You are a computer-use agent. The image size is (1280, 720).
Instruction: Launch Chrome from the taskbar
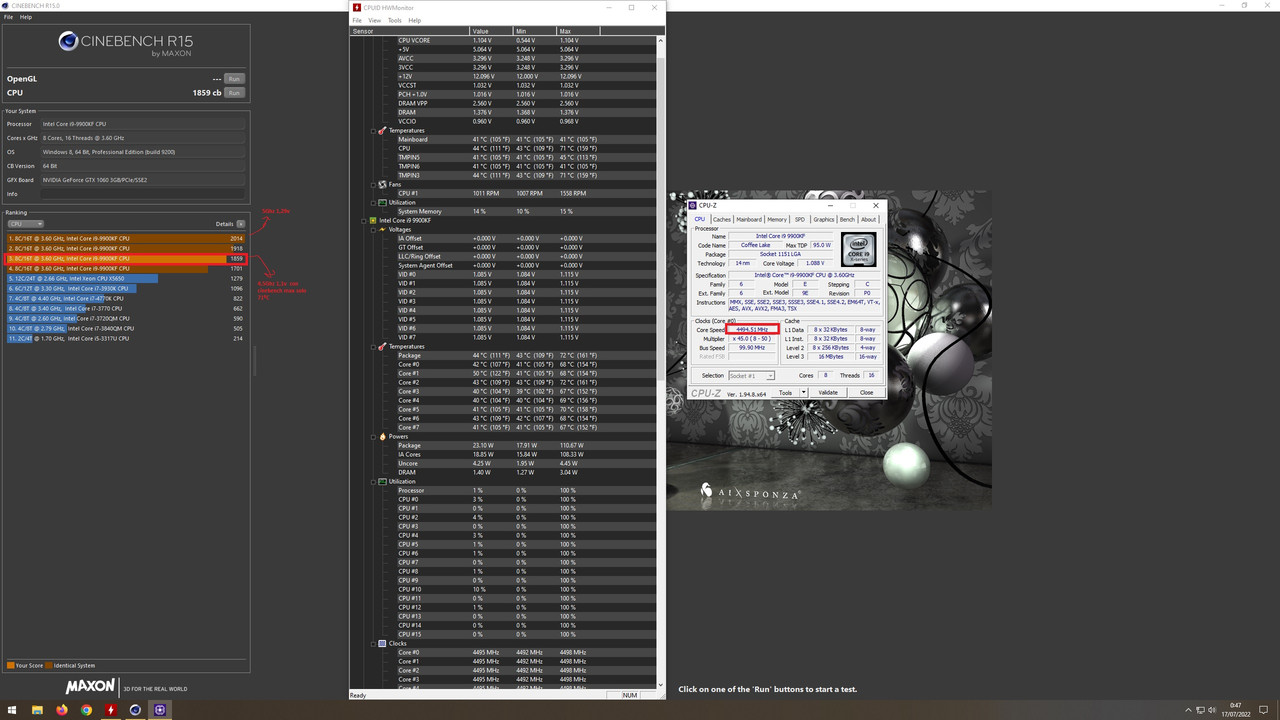click(86, 710)
